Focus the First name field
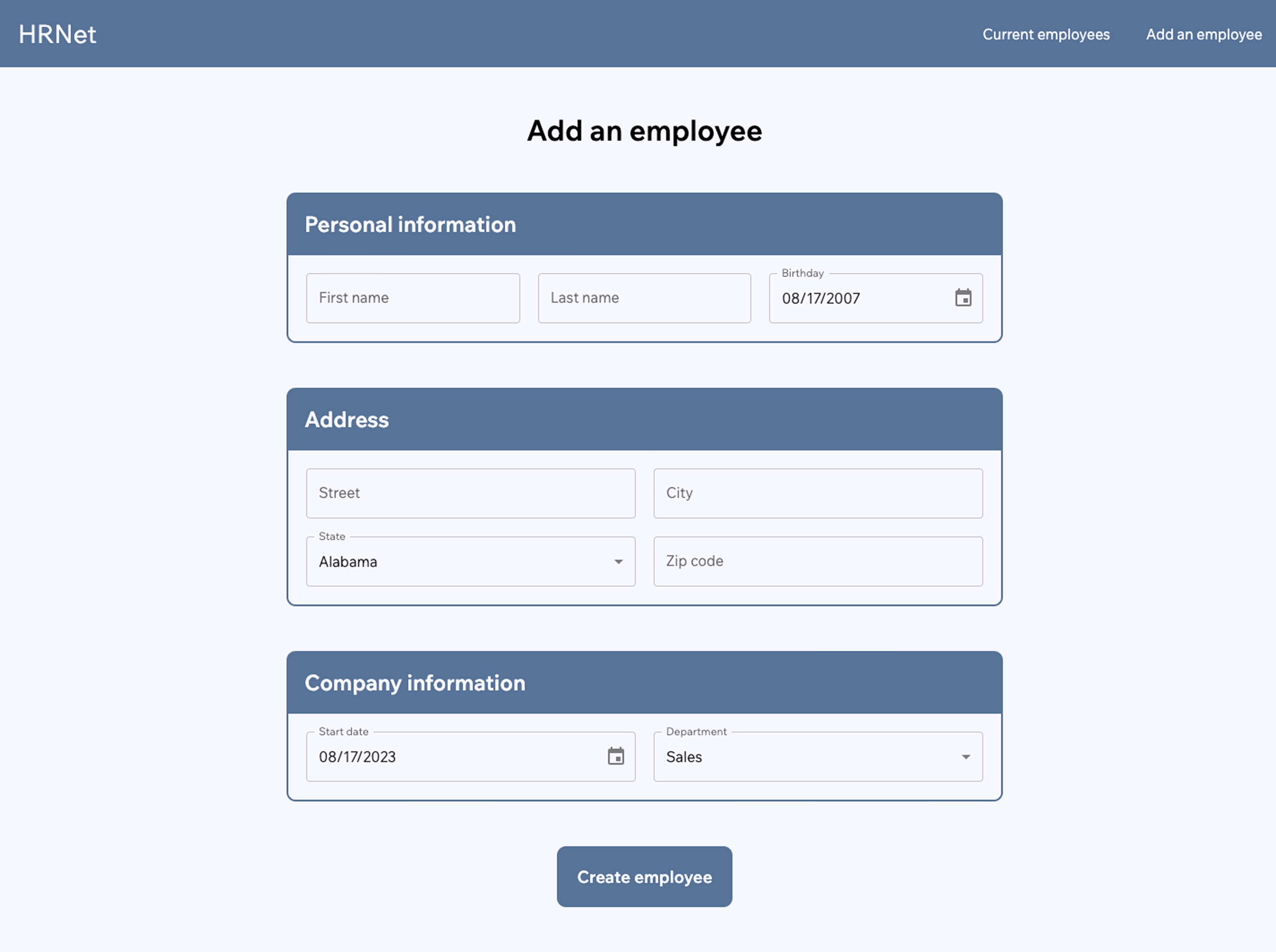1276x952 pixels. tap(413, 298)
